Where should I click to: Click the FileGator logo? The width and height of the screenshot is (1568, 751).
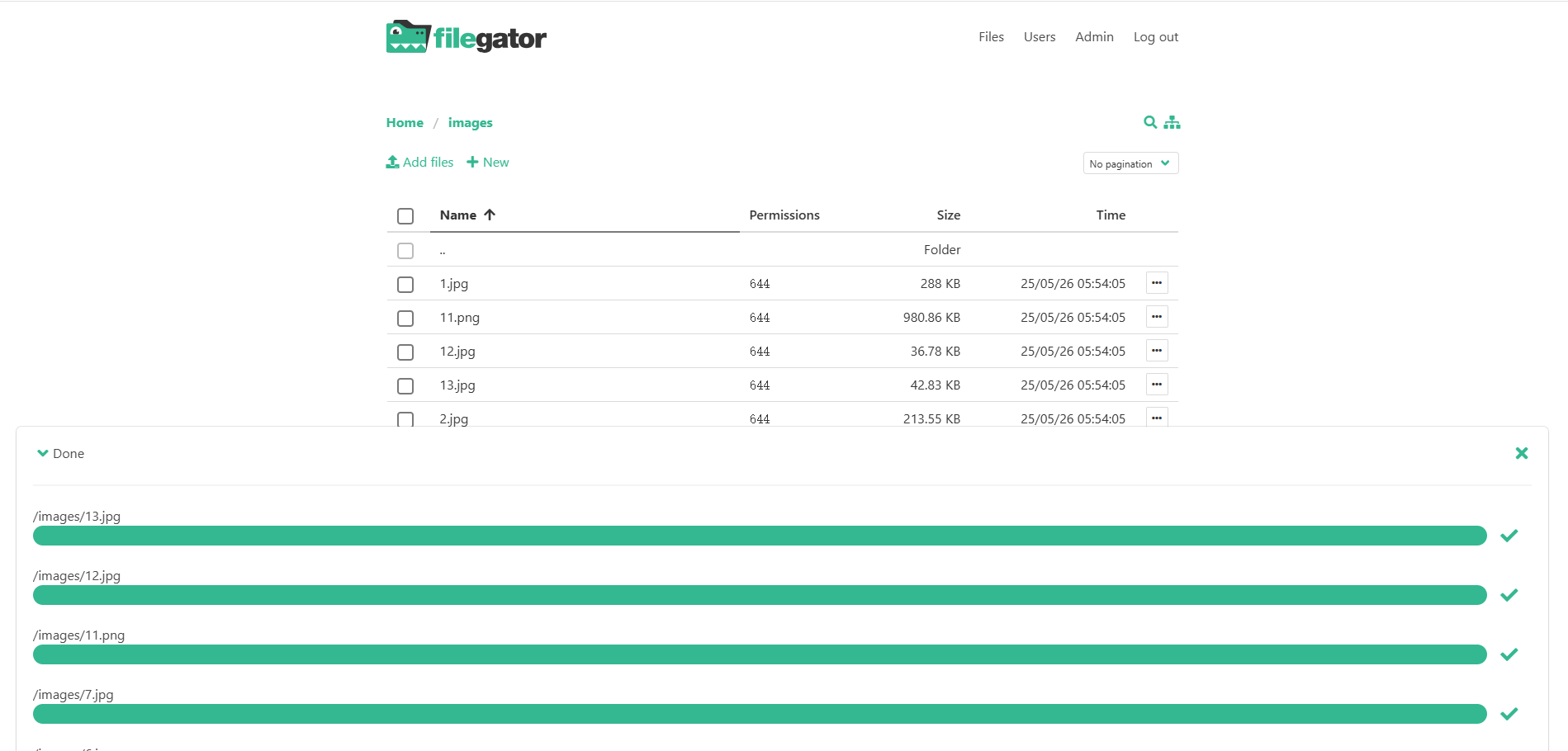(466, 37)
